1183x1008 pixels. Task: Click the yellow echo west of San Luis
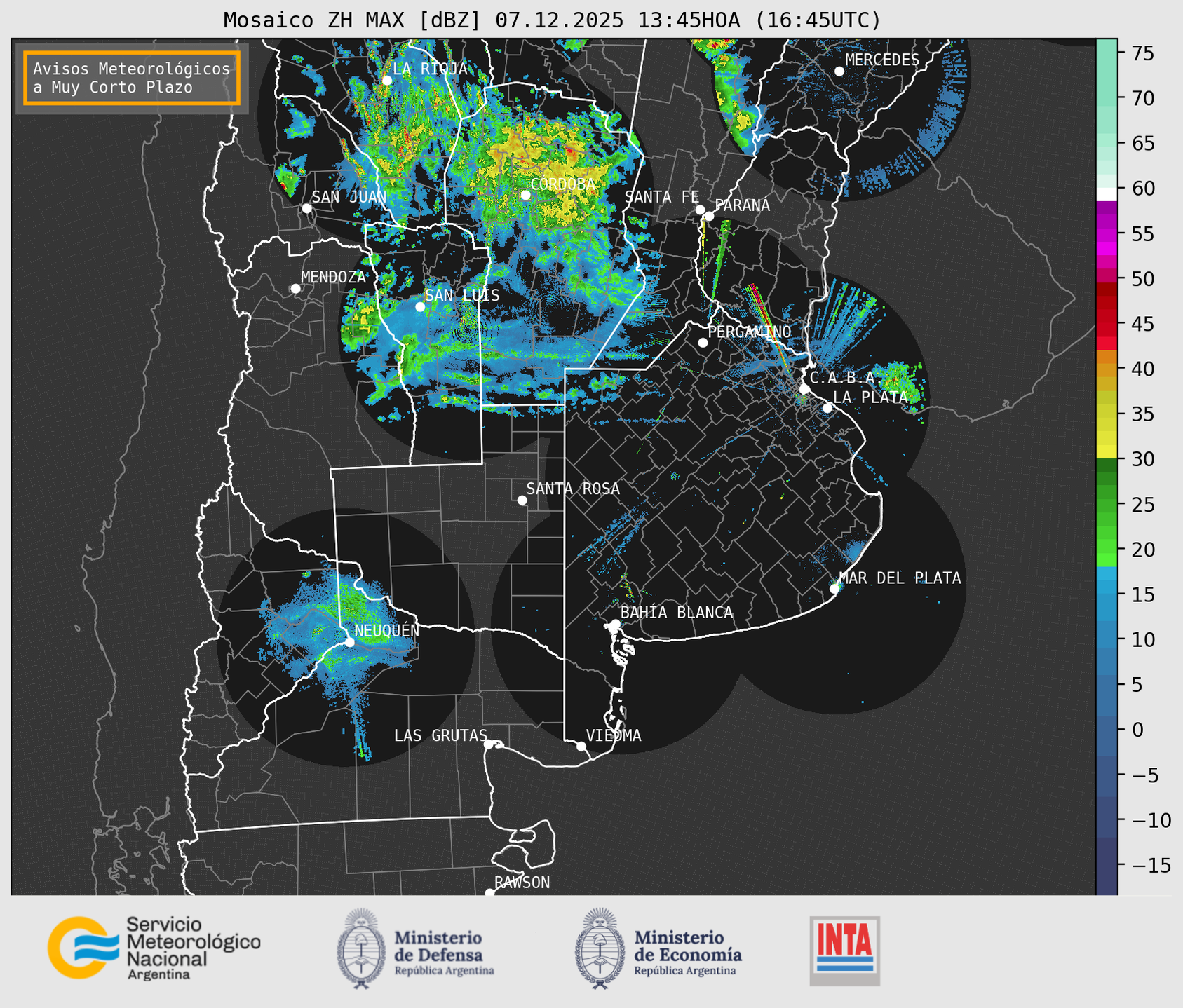coord(361,319)
